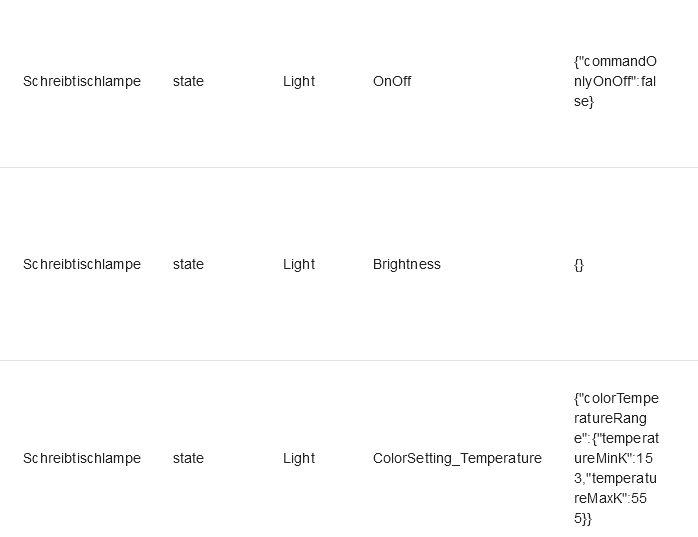Viewport: 698px width, 537px height.
Task: Click state in the Brightness row
Action: [188, 264]
